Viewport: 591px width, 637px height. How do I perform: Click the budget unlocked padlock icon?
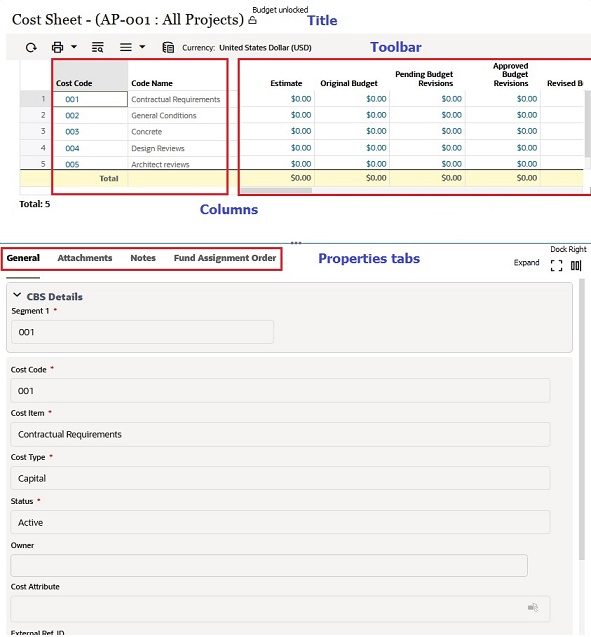252,20
